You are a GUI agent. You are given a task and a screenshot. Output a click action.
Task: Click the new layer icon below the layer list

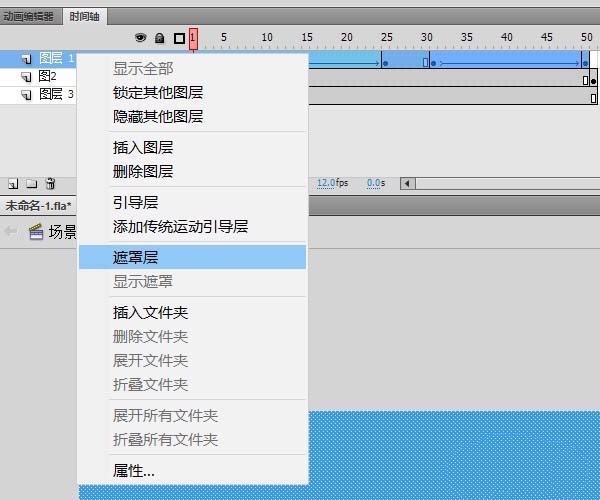(13, 184)
